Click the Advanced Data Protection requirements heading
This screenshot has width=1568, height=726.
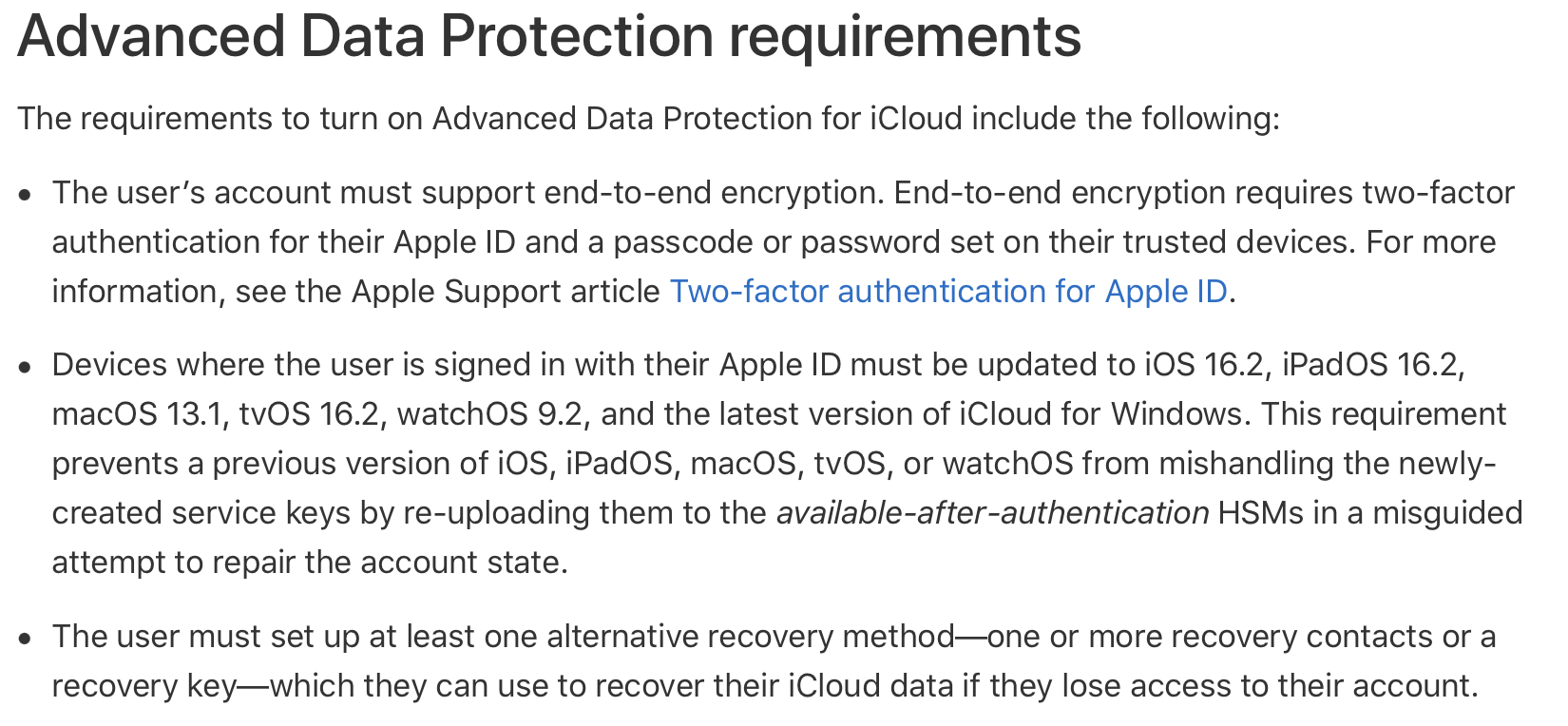tap(549, 36)
